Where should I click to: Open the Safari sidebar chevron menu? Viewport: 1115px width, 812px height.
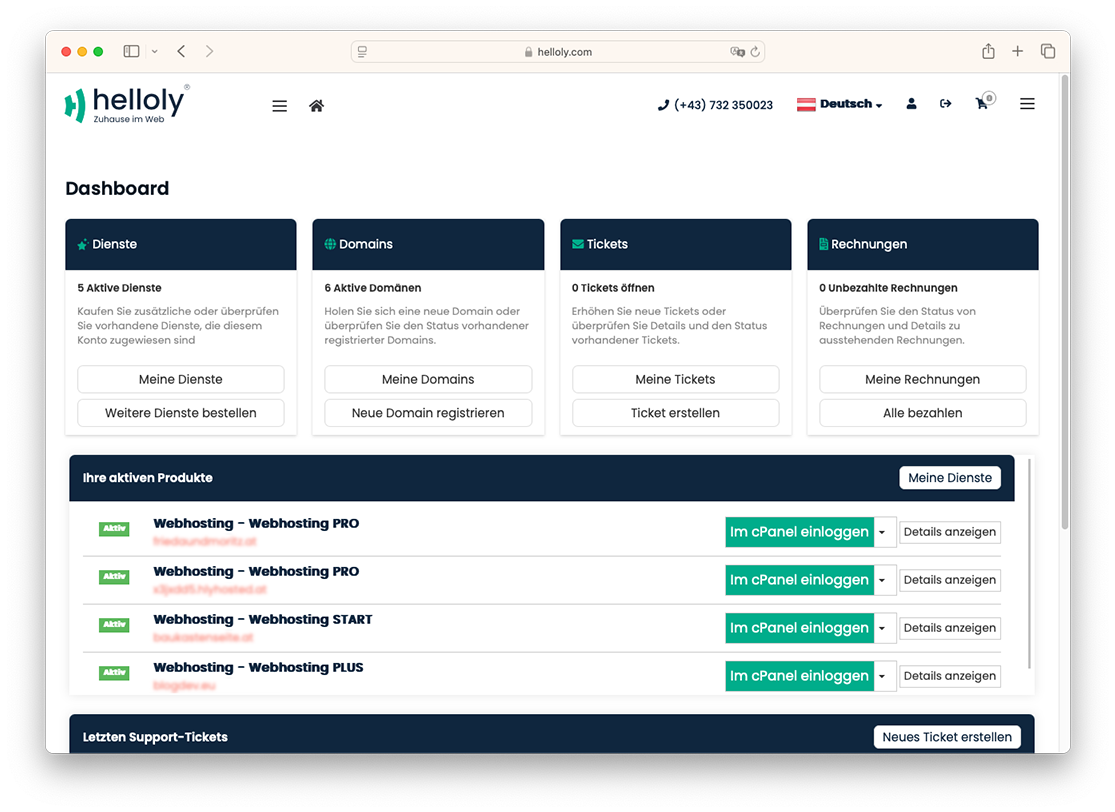154,51
